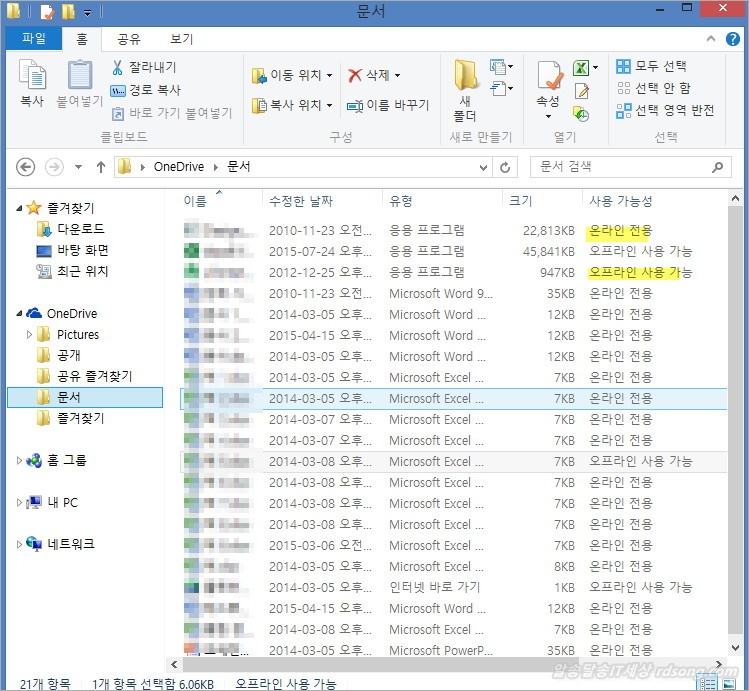Switch to the 보기 (View) ribbon tab

(182, 39)
